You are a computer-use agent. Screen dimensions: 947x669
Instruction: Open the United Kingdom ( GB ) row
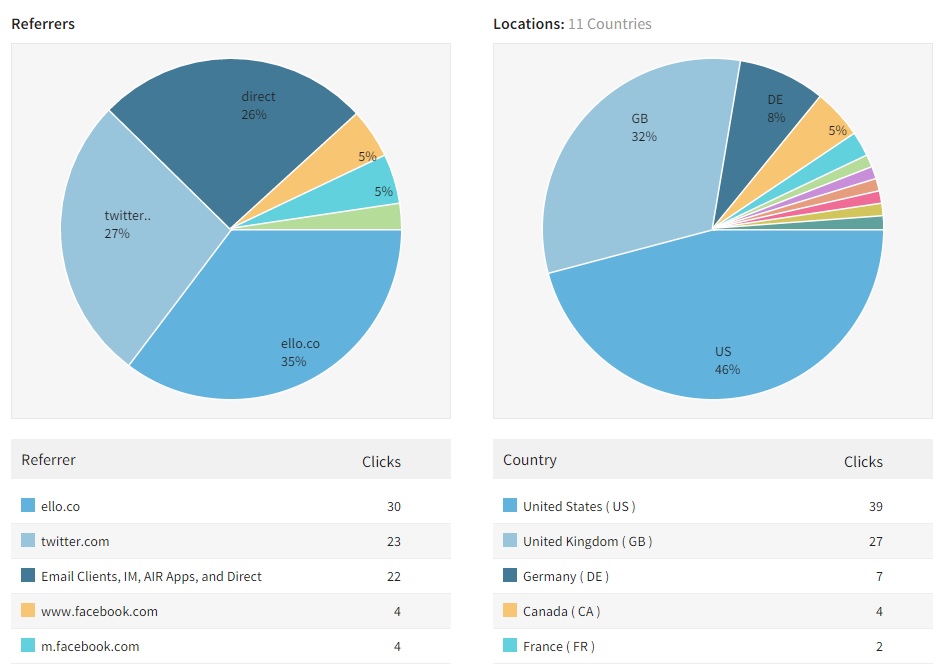(713, 541)
